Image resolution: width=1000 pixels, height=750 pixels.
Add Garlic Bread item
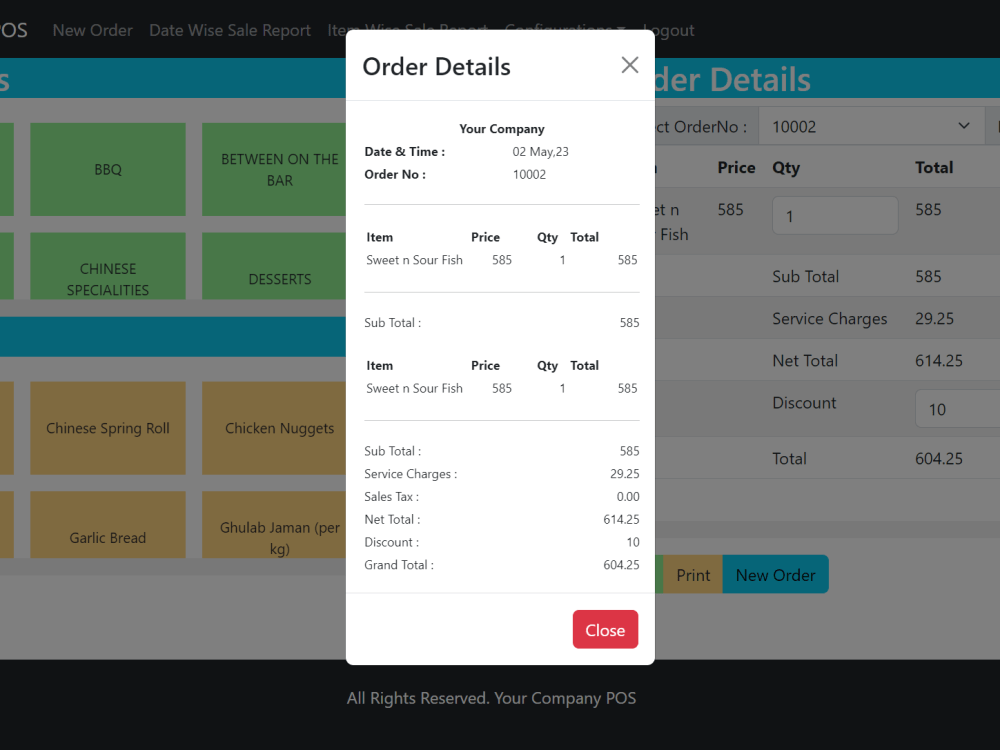[108, 525]
